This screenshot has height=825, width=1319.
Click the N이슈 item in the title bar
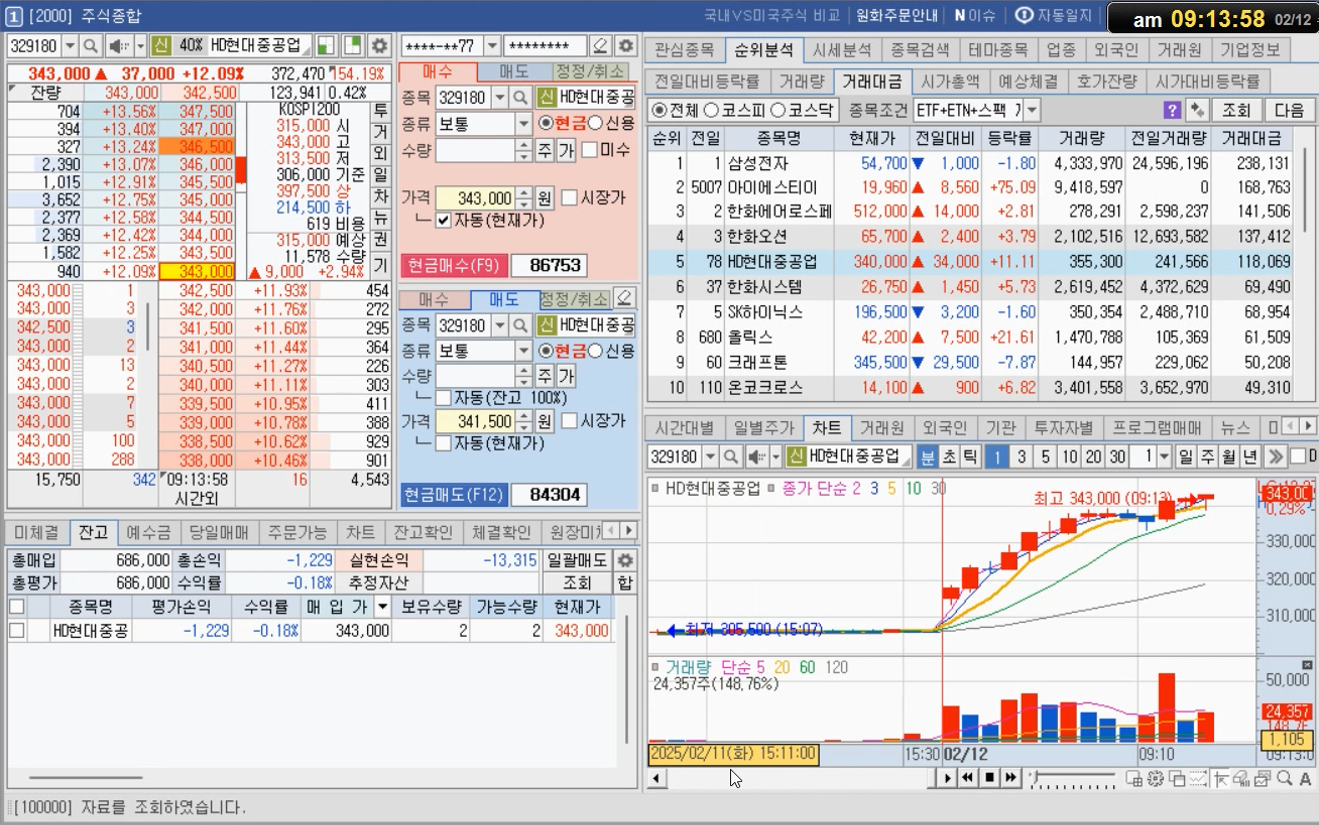[x=974, y=15]
